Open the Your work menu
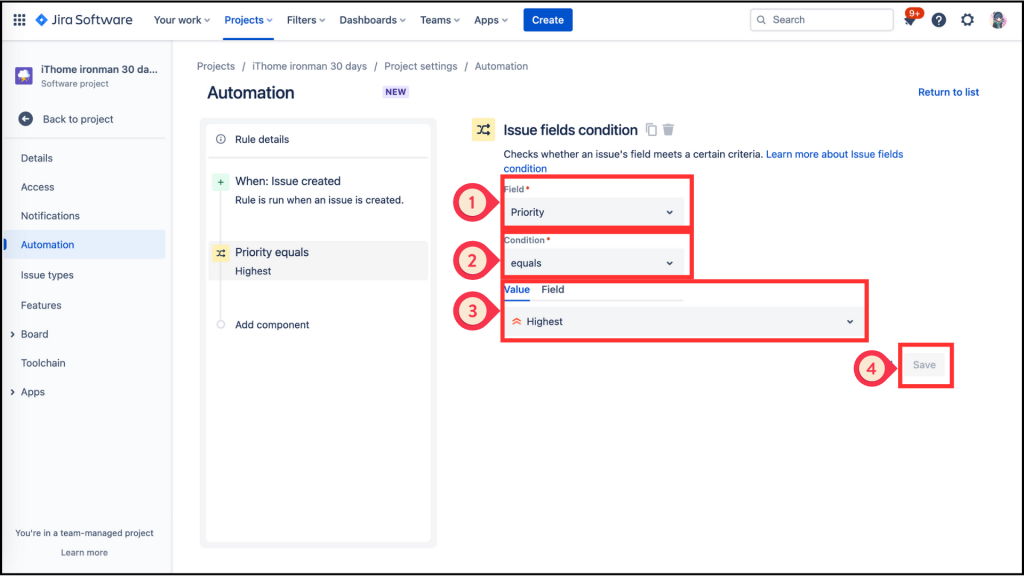 coord(182,20)
